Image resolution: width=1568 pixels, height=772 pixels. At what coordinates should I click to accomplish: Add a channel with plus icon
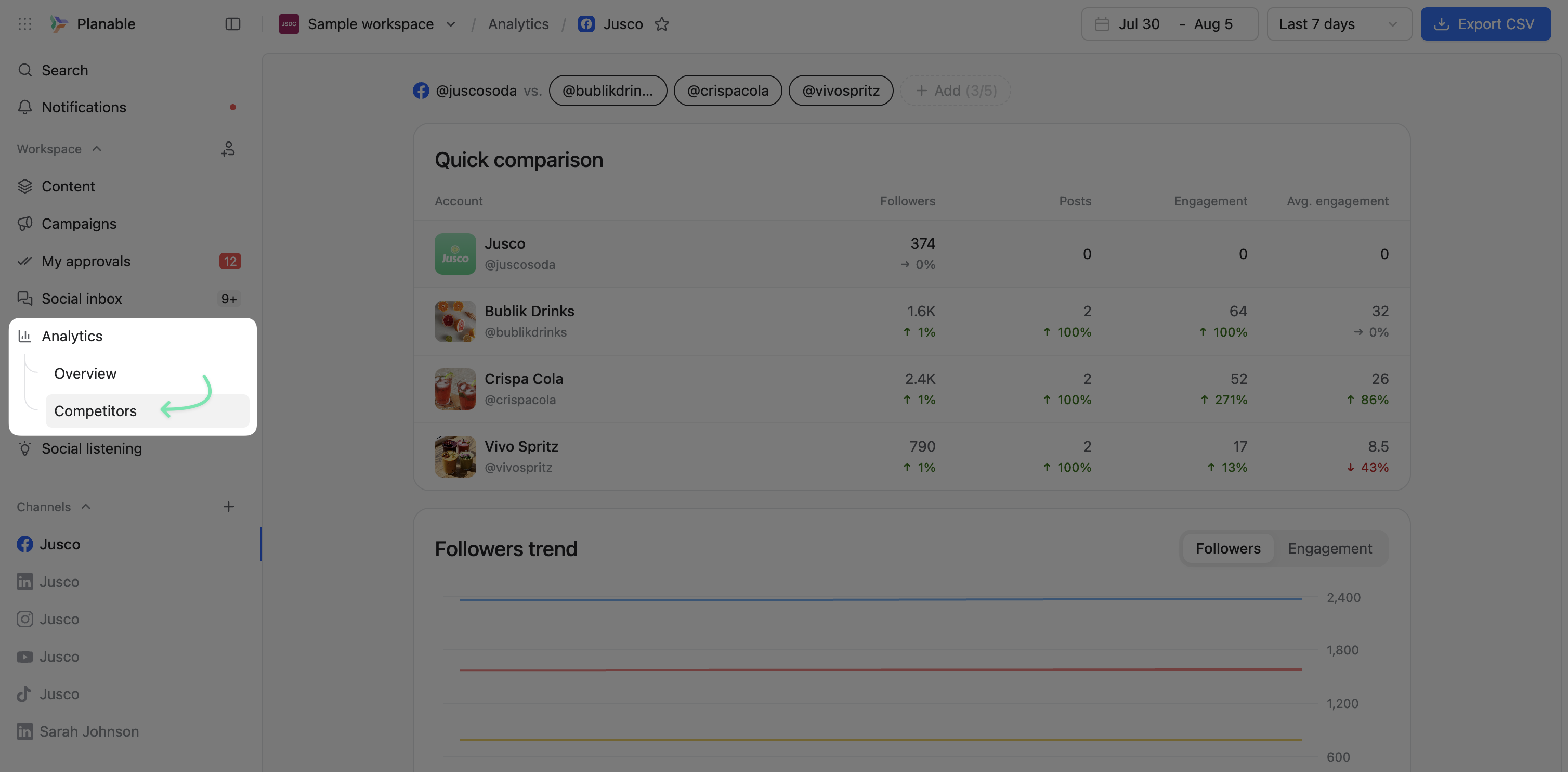pos(228,507)
